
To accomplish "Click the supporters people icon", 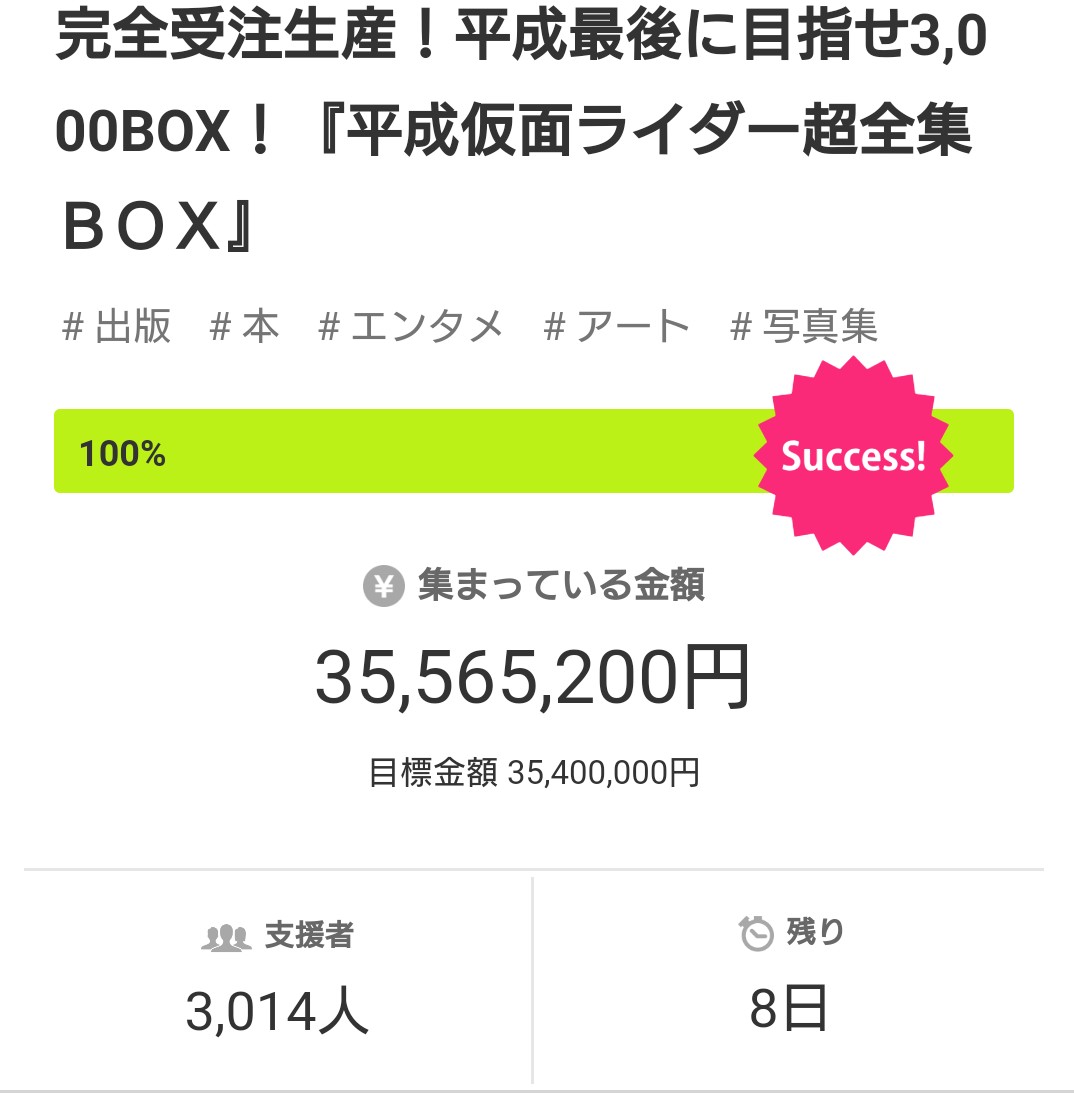I will click(x=225, y=938).
